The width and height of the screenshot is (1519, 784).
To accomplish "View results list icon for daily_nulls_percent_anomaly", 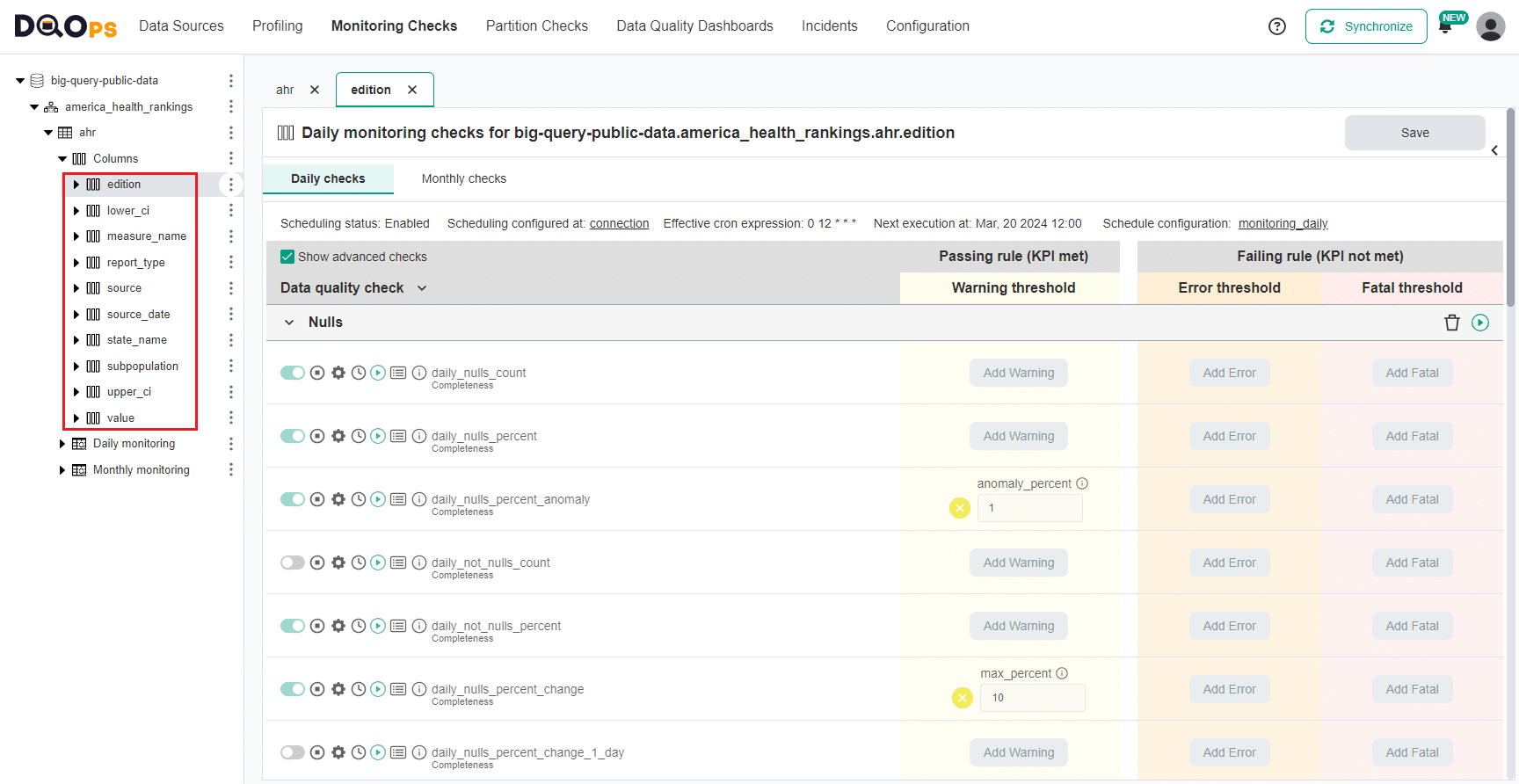I will coord(398,499).
